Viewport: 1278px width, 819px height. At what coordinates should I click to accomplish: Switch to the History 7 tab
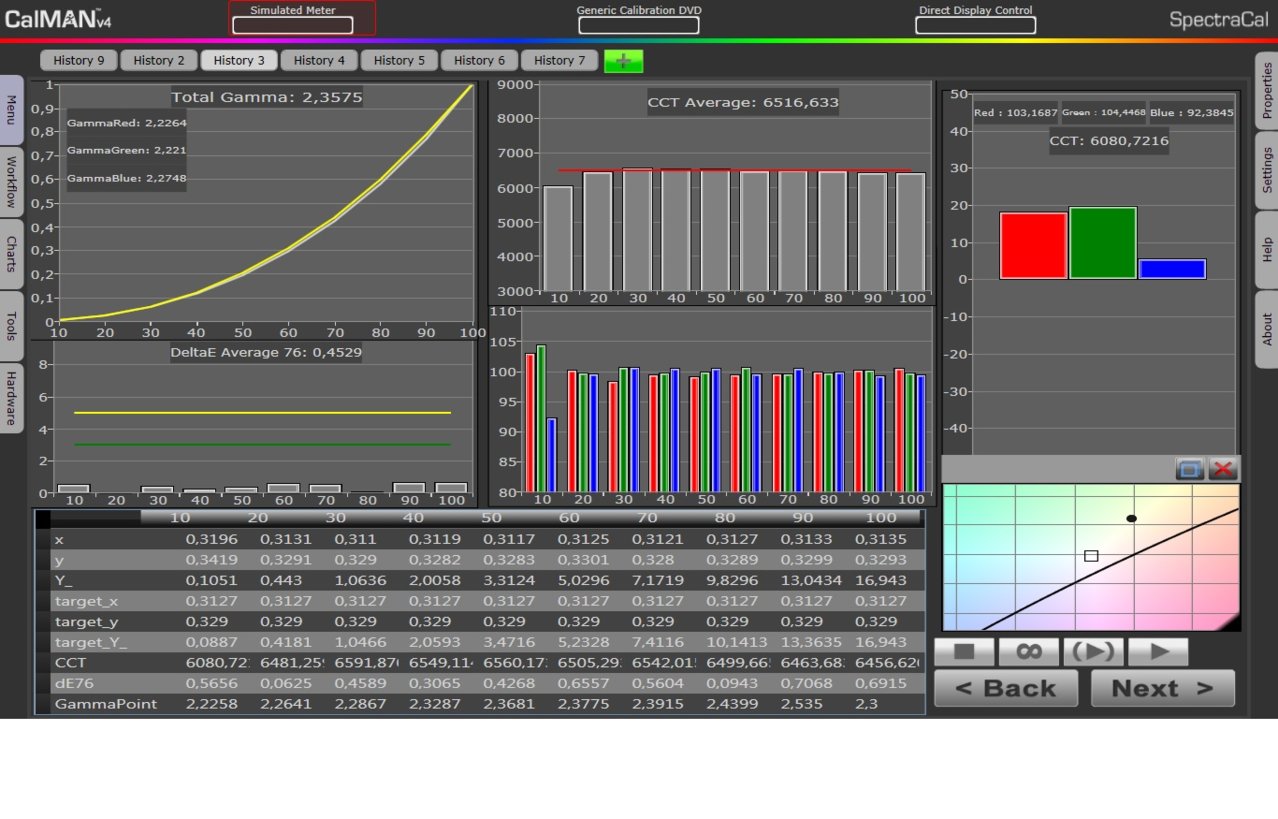coord(559,60)
